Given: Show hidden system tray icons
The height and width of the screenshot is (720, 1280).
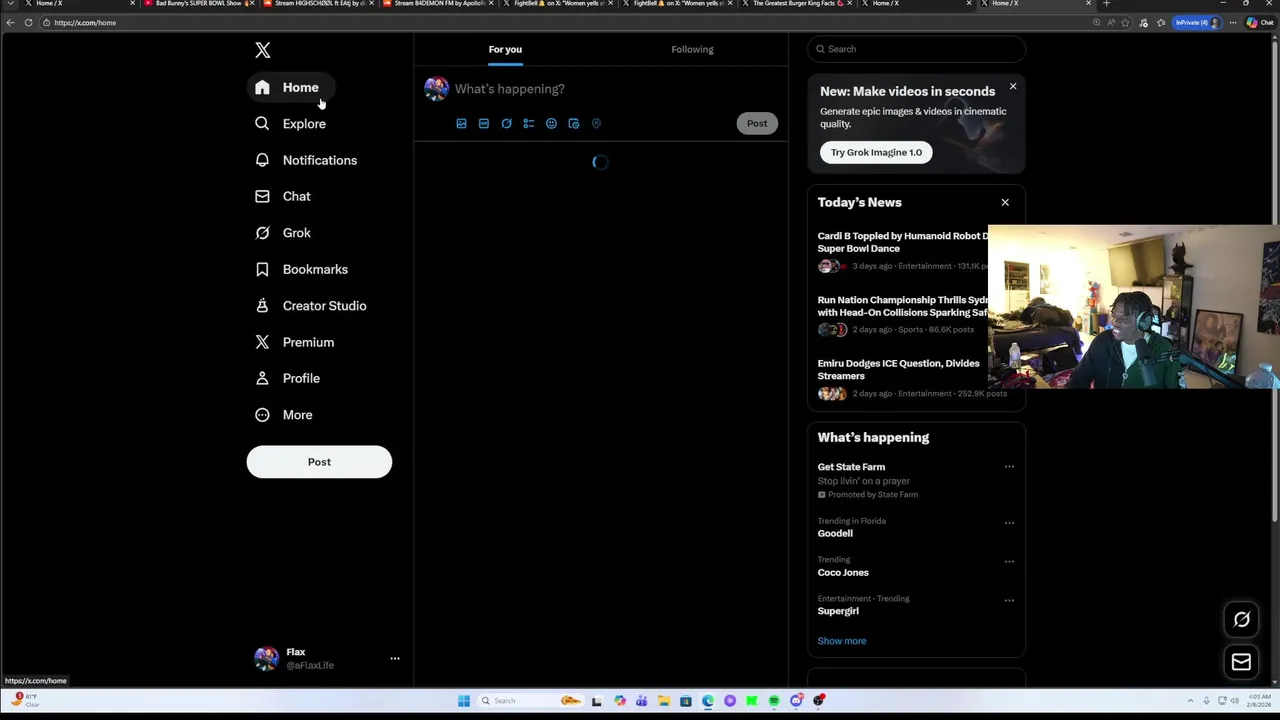Looking at the screenshot, I should (x=1190, y=701).
